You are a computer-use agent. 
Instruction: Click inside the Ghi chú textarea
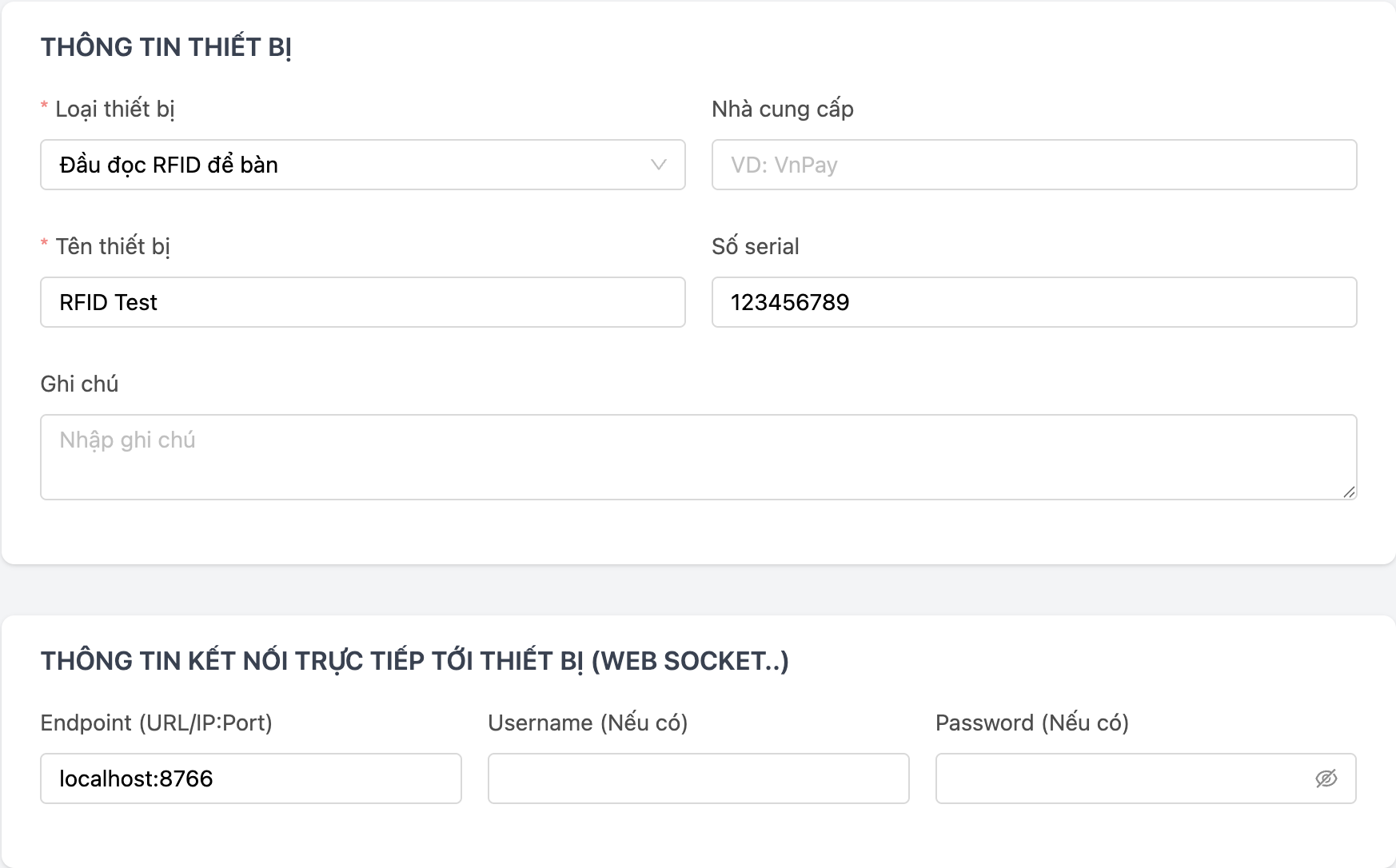pos(698,456)
